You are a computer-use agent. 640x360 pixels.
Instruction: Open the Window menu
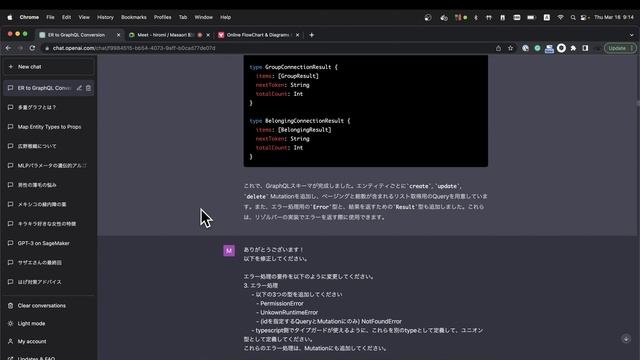pos(204,17)
